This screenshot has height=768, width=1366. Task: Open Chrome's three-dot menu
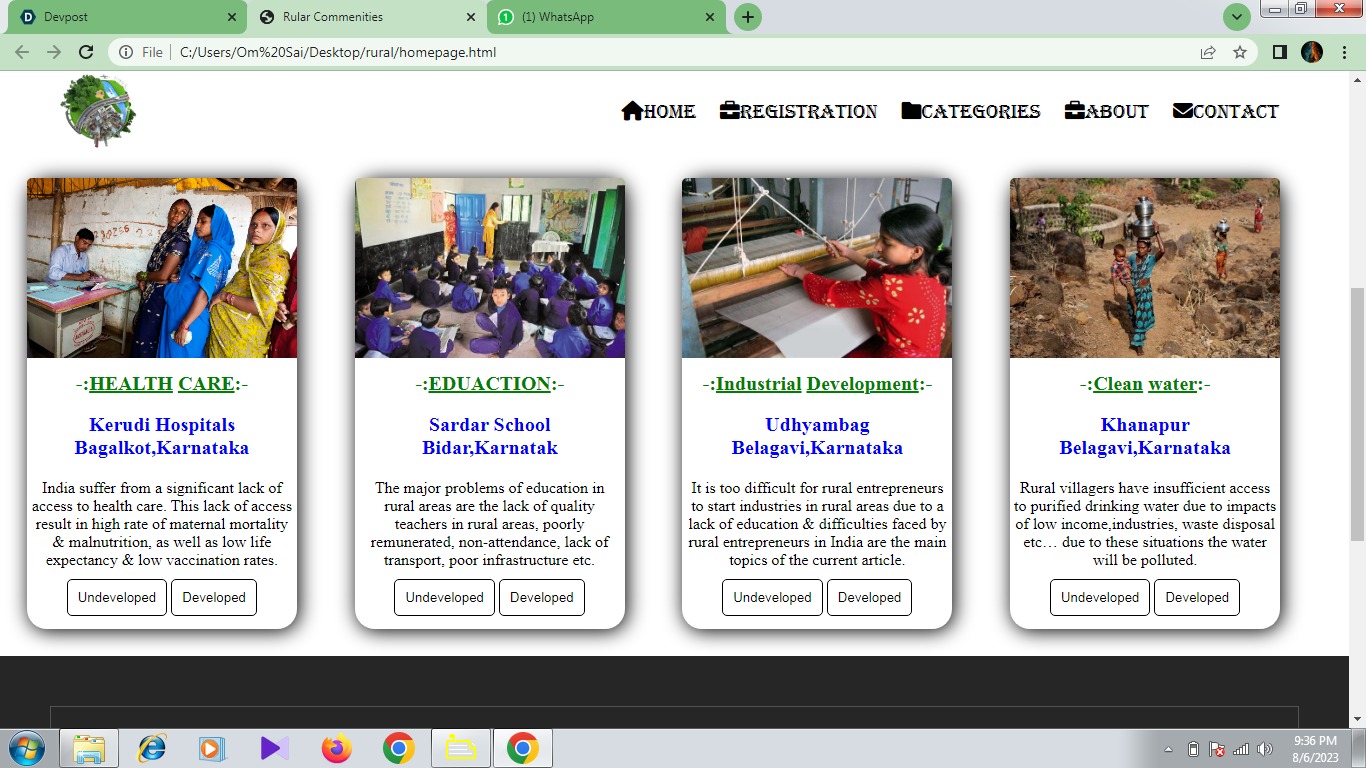click(1344, 52)
